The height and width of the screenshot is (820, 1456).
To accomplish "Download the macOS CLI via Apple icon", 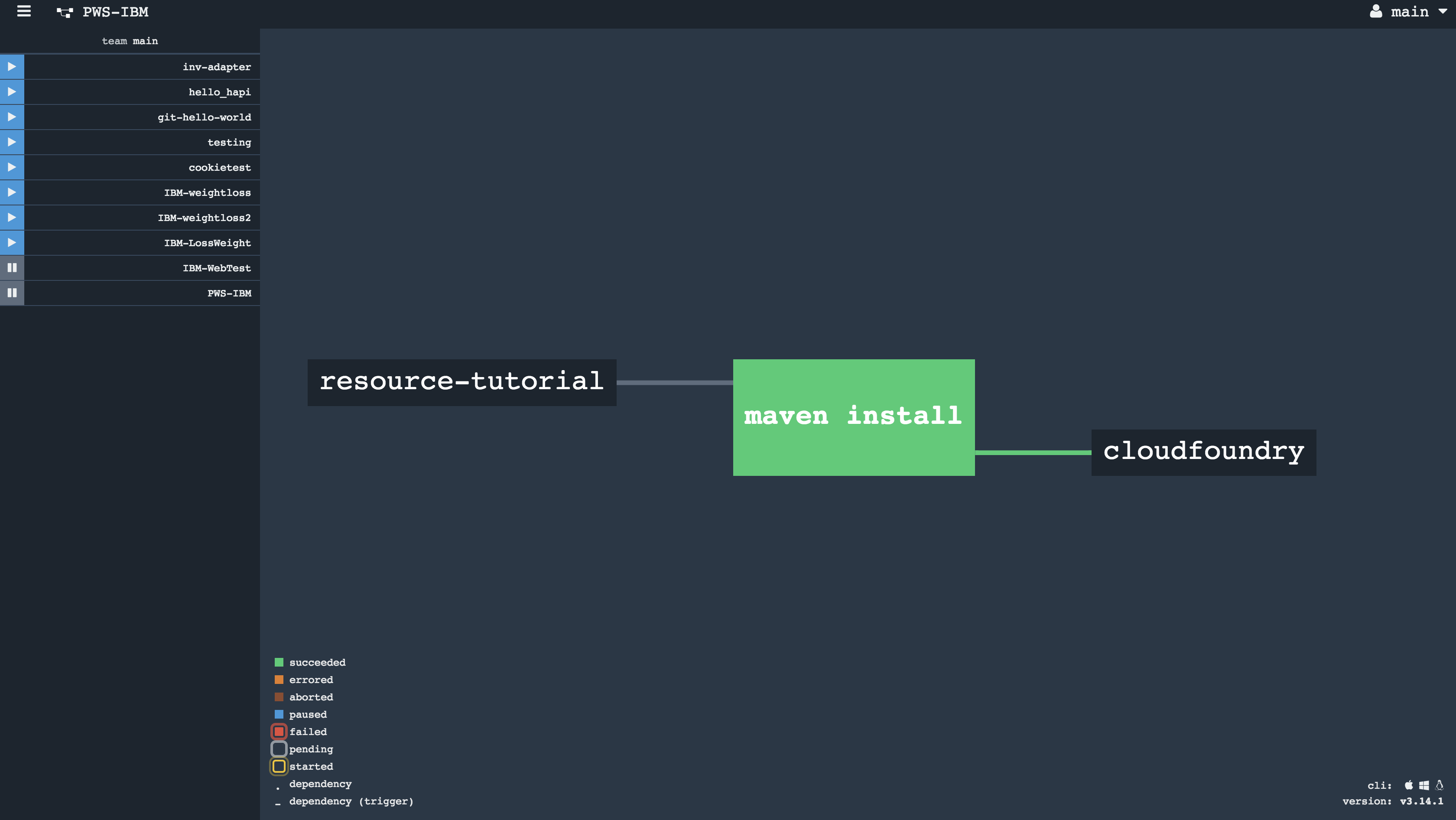I will [x=1408, y=785].
